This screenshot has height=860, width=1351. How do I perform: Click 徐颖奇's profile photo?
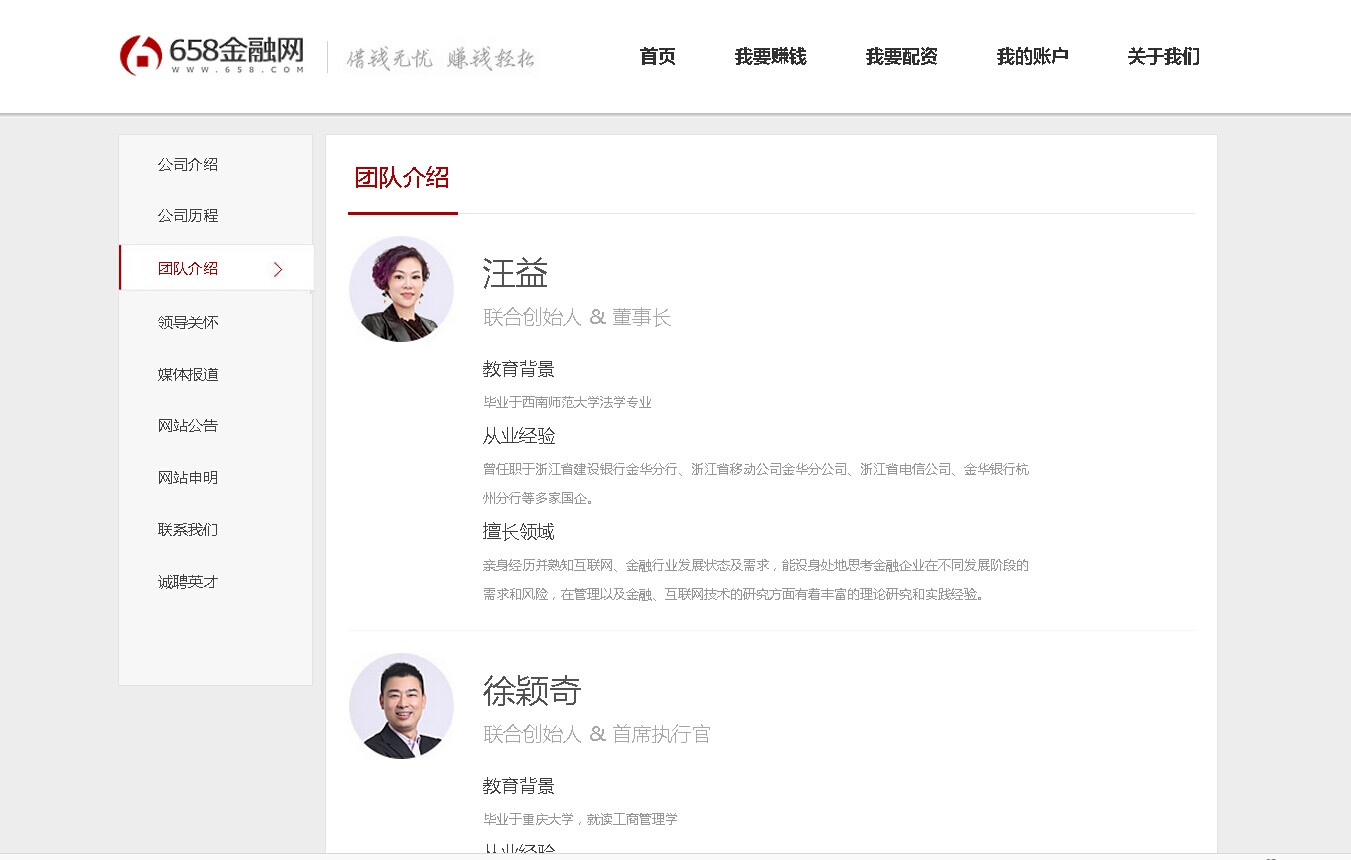pos(401,706)
